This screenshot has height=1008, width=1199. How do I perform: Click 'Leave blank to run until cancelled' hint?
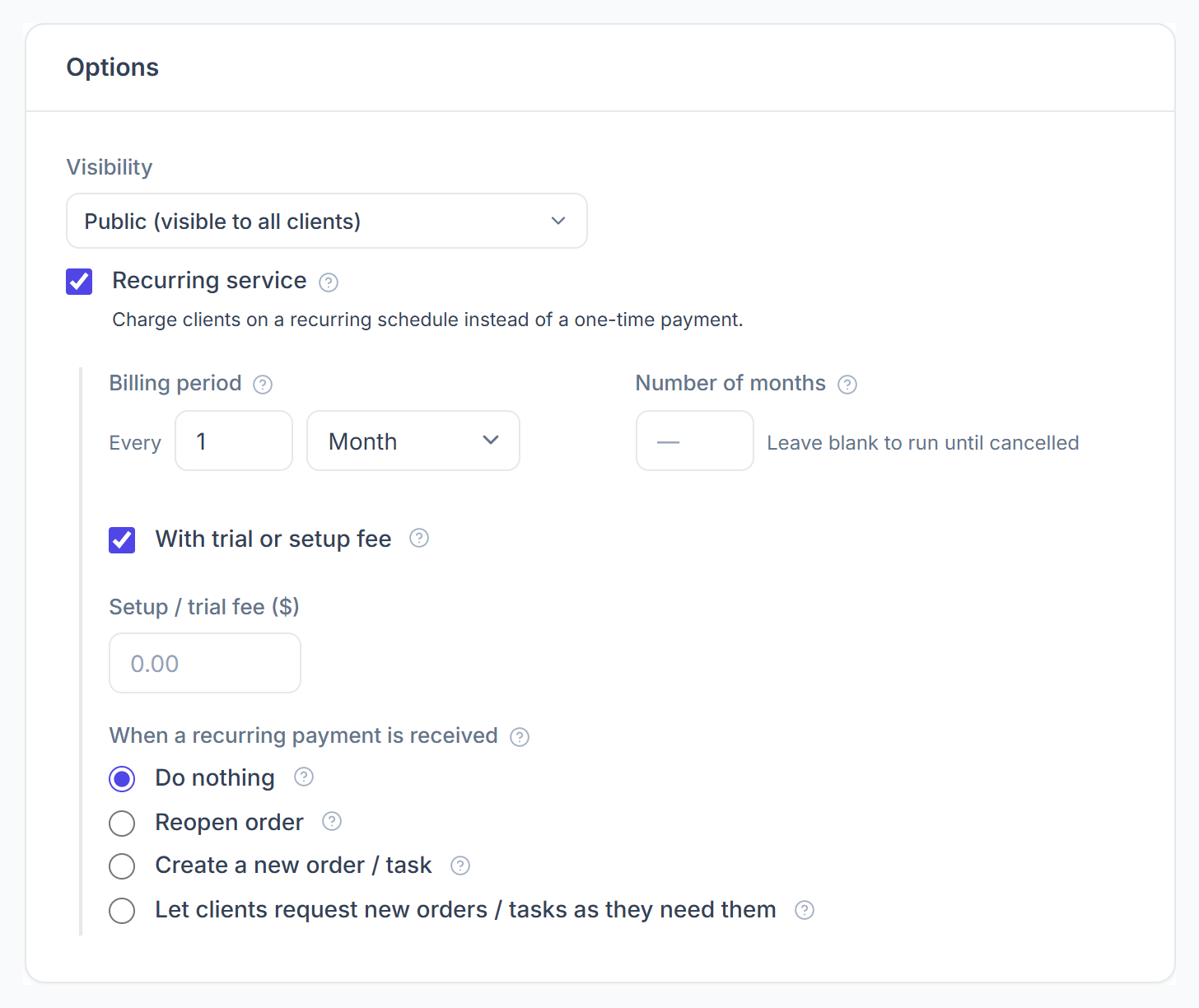tap(923, 443)
